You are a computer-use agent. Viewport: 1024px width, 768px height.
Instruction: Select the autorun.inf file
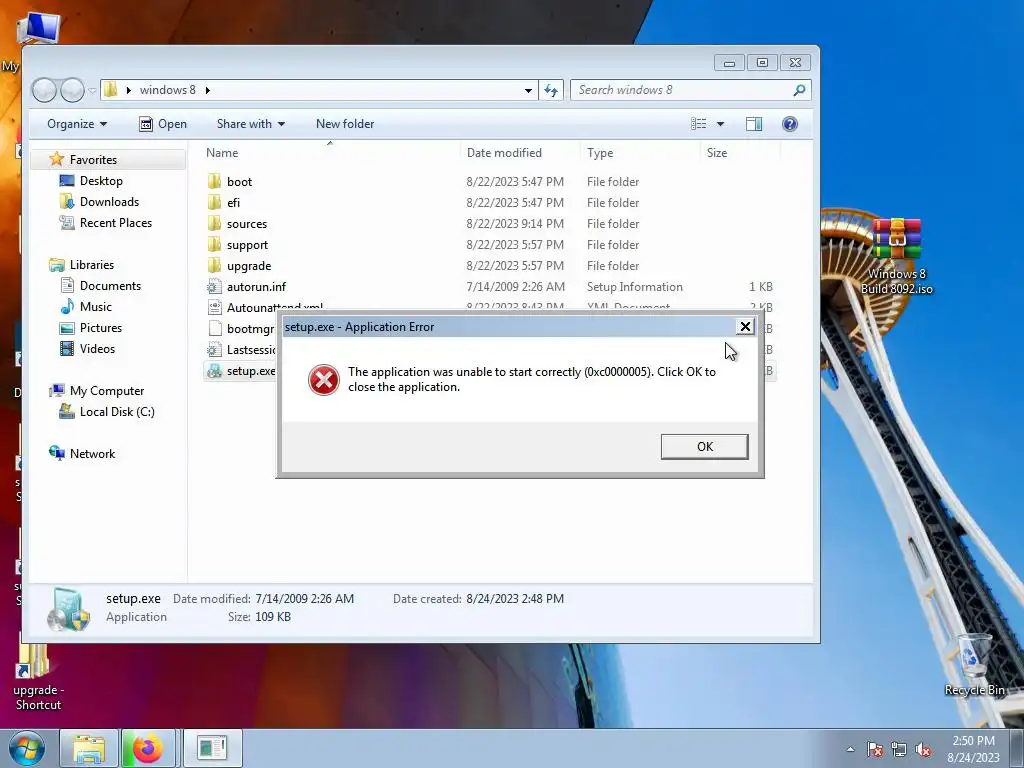point(256,287)
